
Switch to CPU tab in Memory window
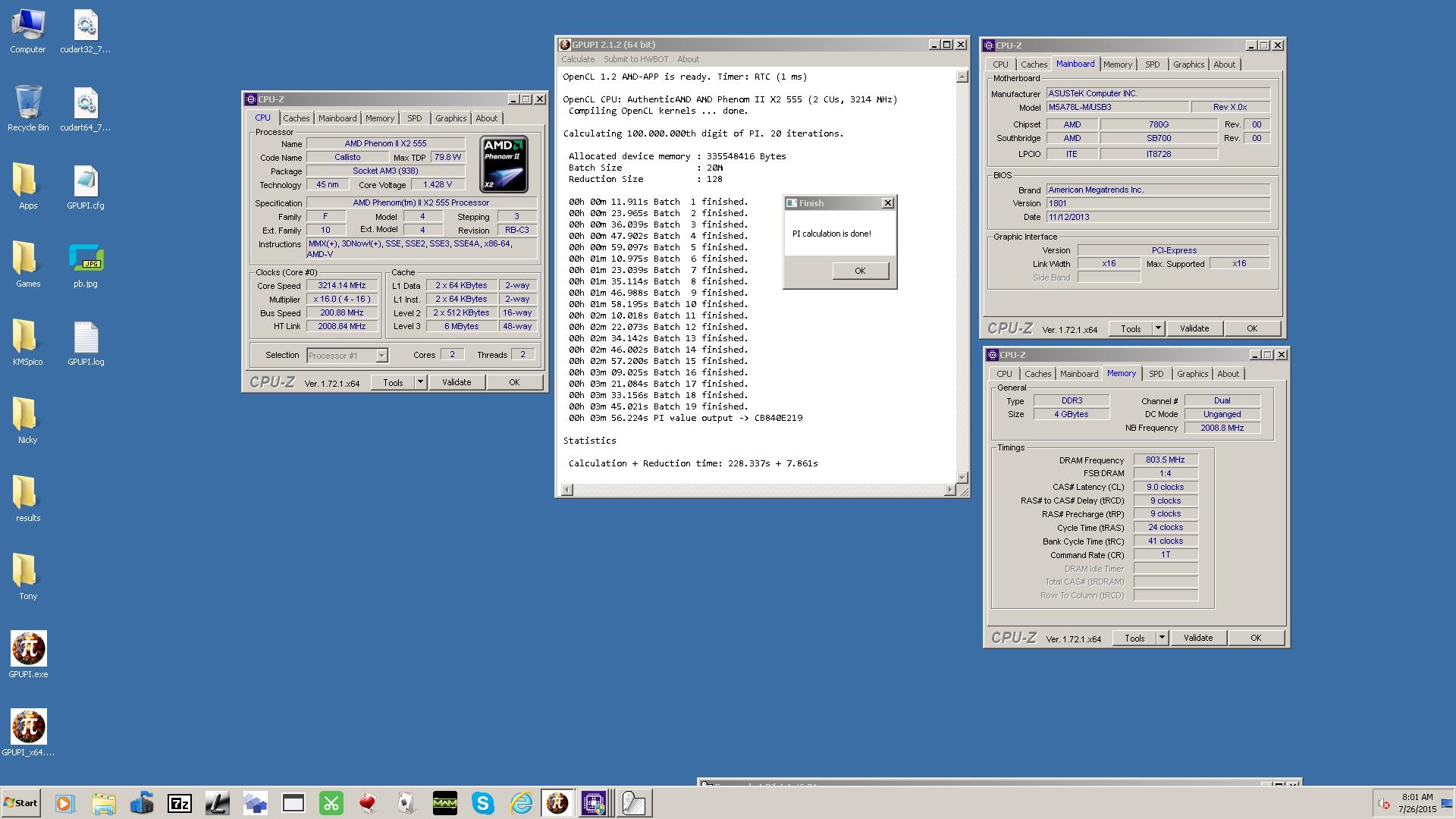click(1004, 374)
